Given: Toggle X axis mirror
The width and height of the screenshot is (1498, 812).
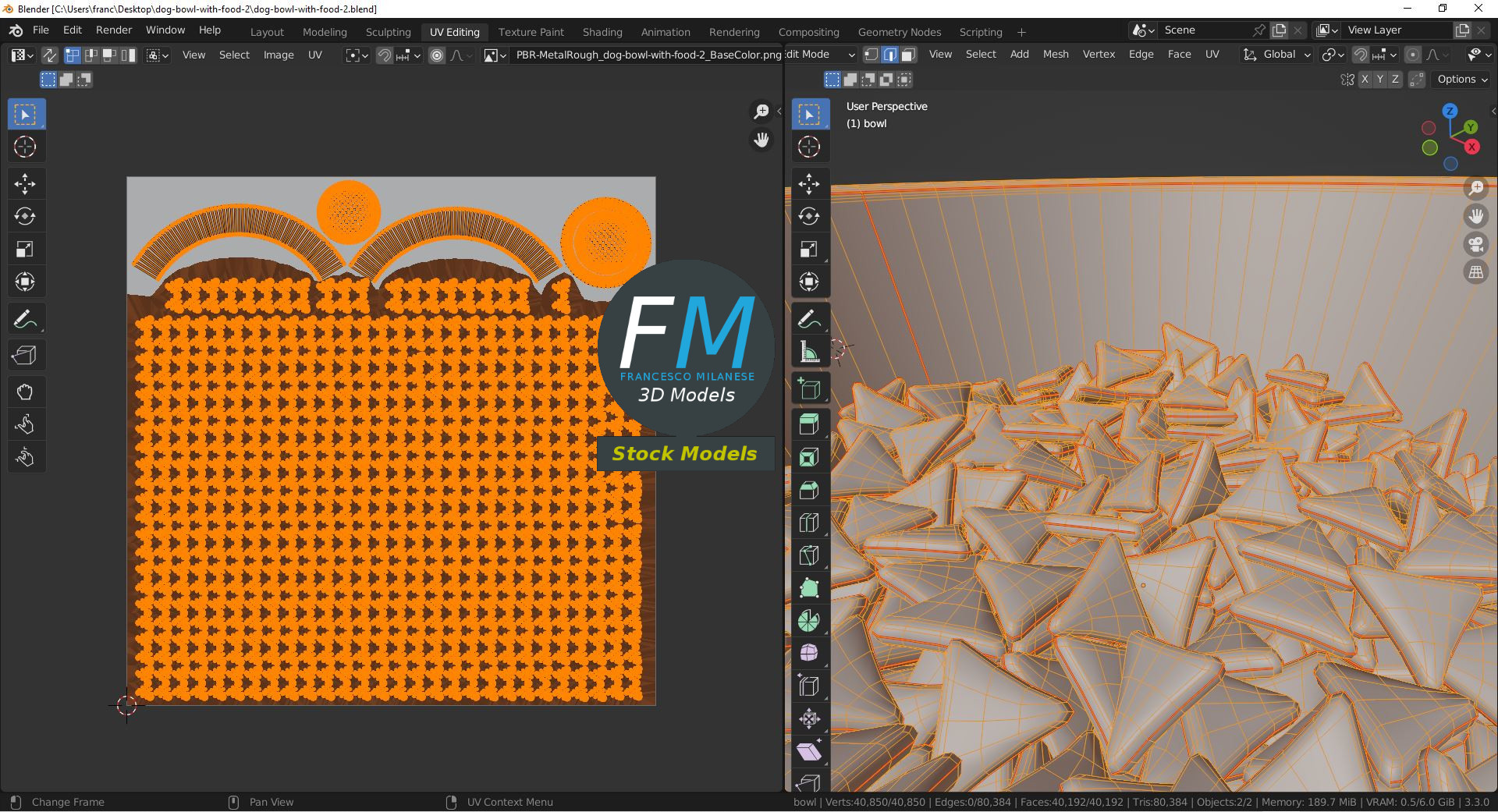Looking at the screenshot, I should point(1365,80).
